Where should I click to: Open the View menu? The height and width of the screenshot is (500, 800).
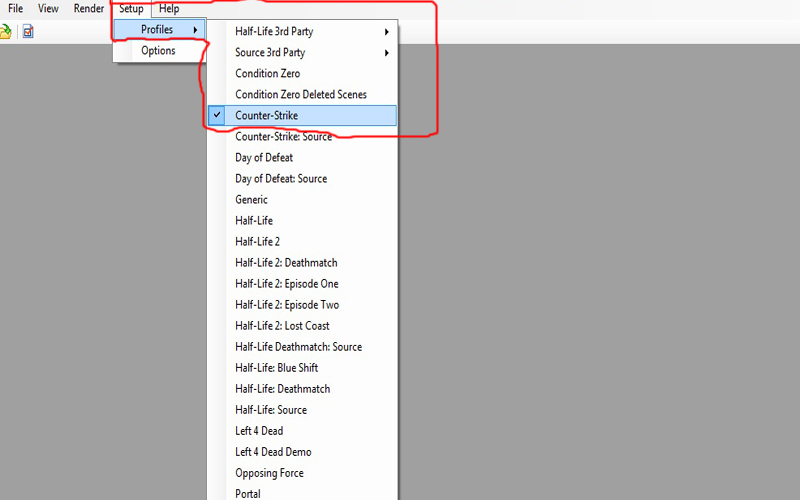pos(48,9)
